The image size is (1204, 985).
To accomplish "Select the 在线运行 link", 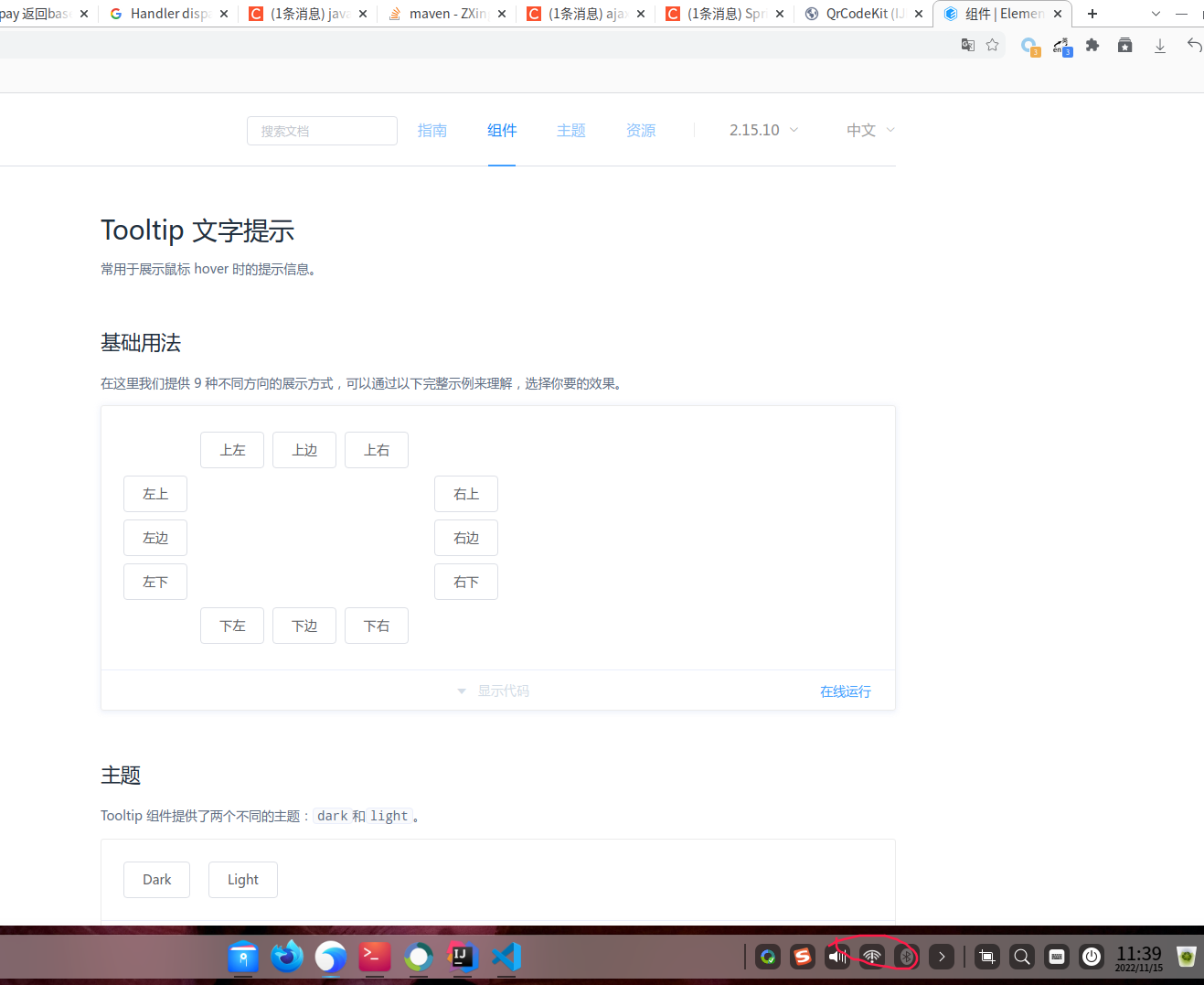I will 844,691.
